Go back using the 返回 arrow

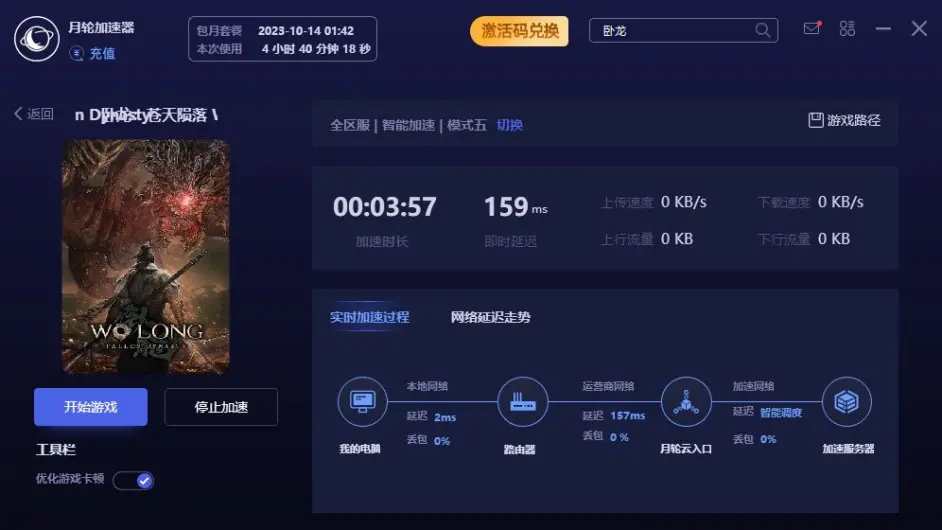click(x=33, y=114)
